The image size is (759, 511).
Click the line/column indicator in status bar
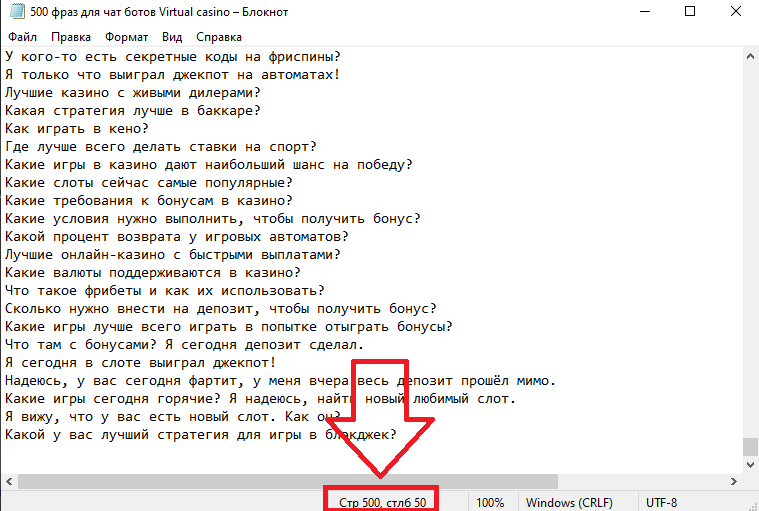383,502
